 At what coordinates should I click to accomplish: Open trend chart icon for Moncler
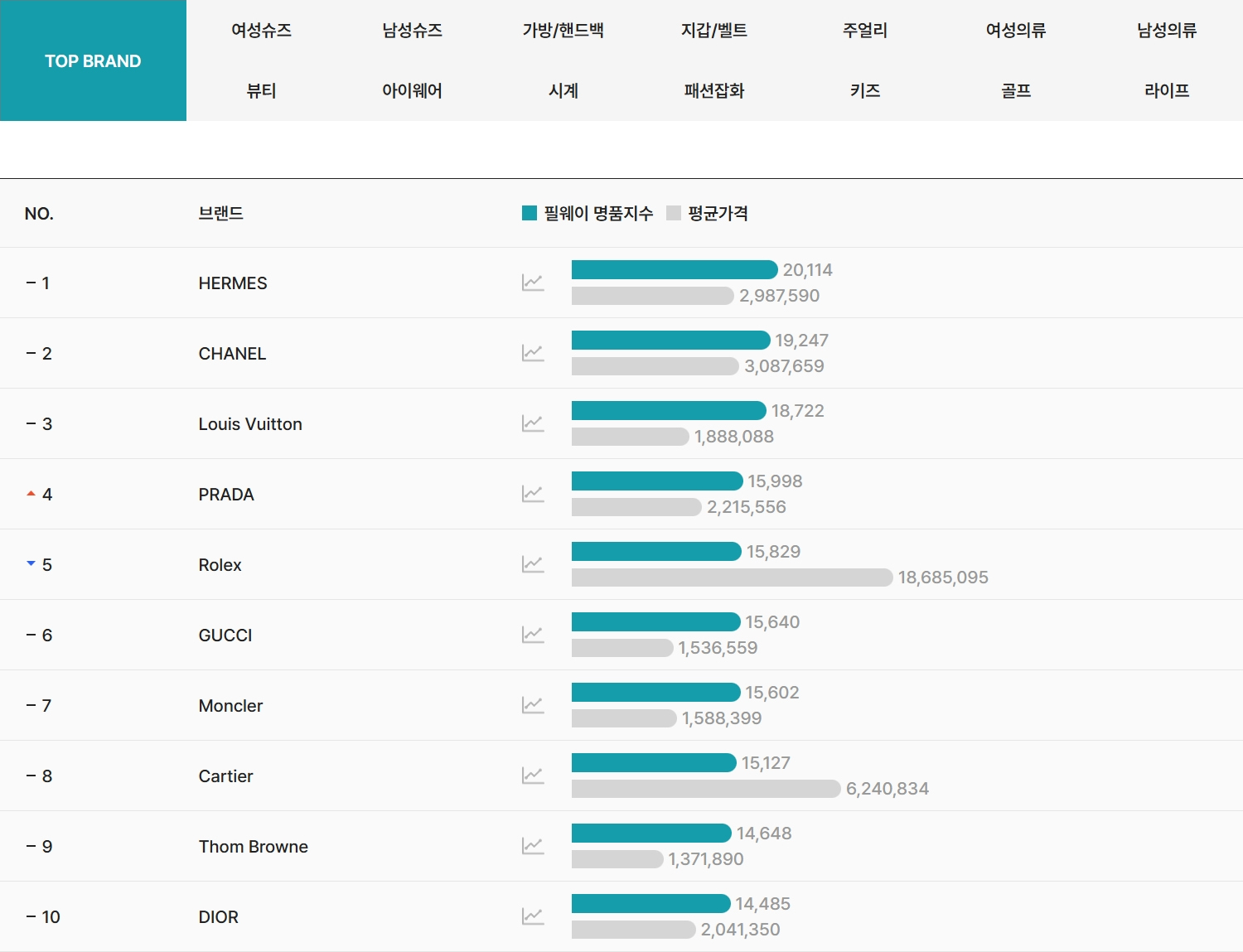pos(533,705)
